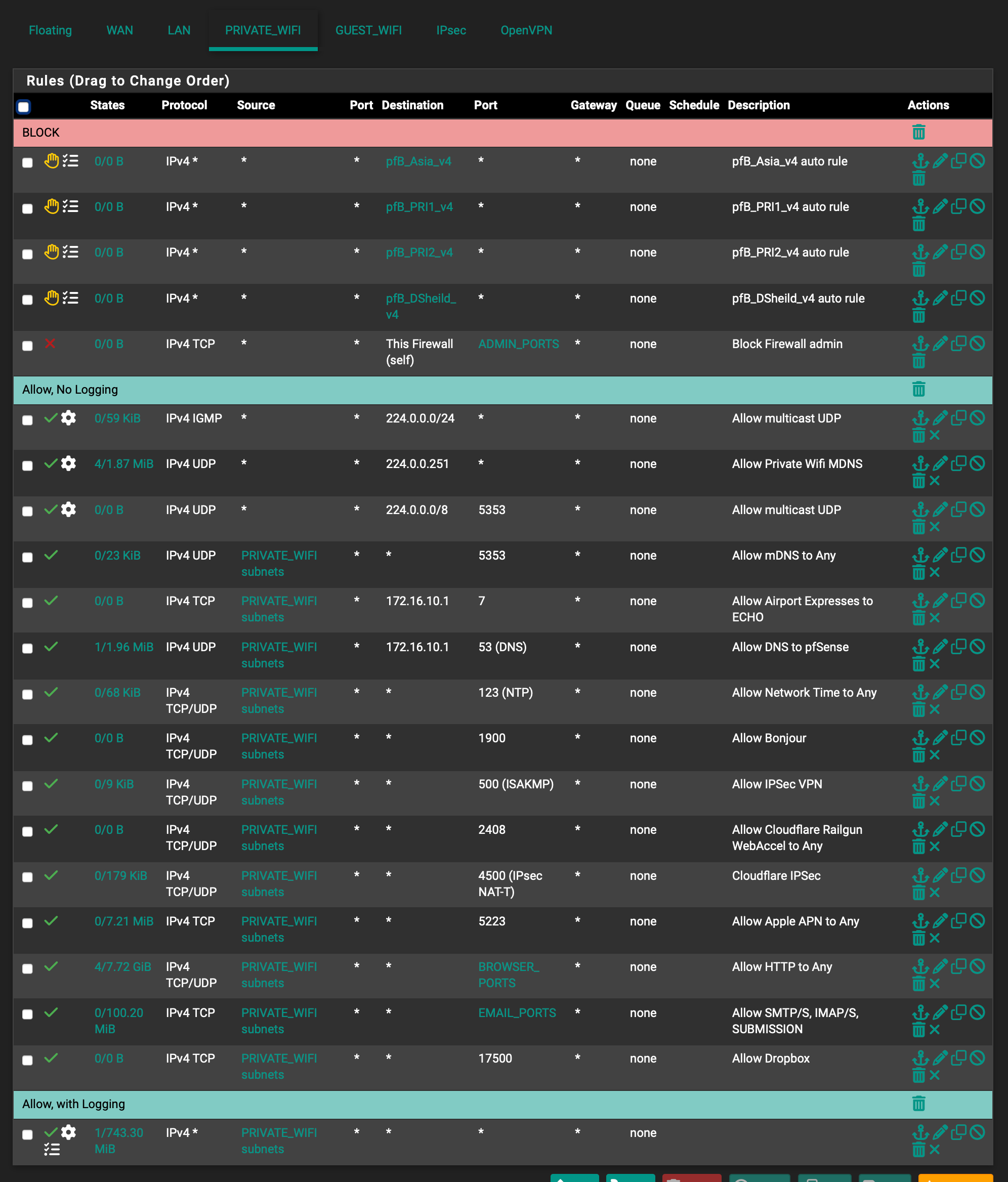Screen dimensions: 1008x1182
Task: Click advanced gear icon on IPv4 IGMP rule
Action: [x=68, y=418]
